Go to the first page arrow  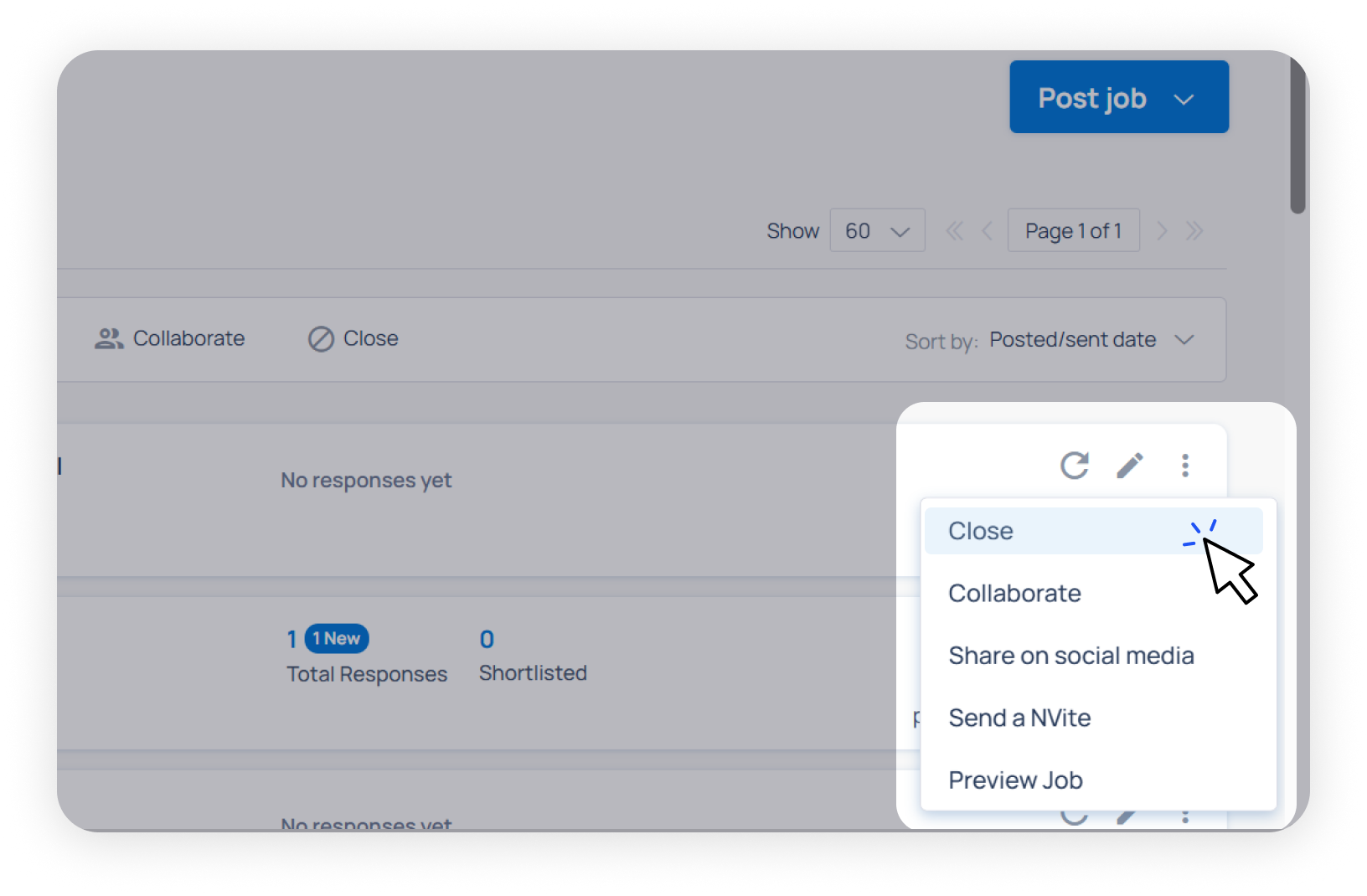click(954, 231)
